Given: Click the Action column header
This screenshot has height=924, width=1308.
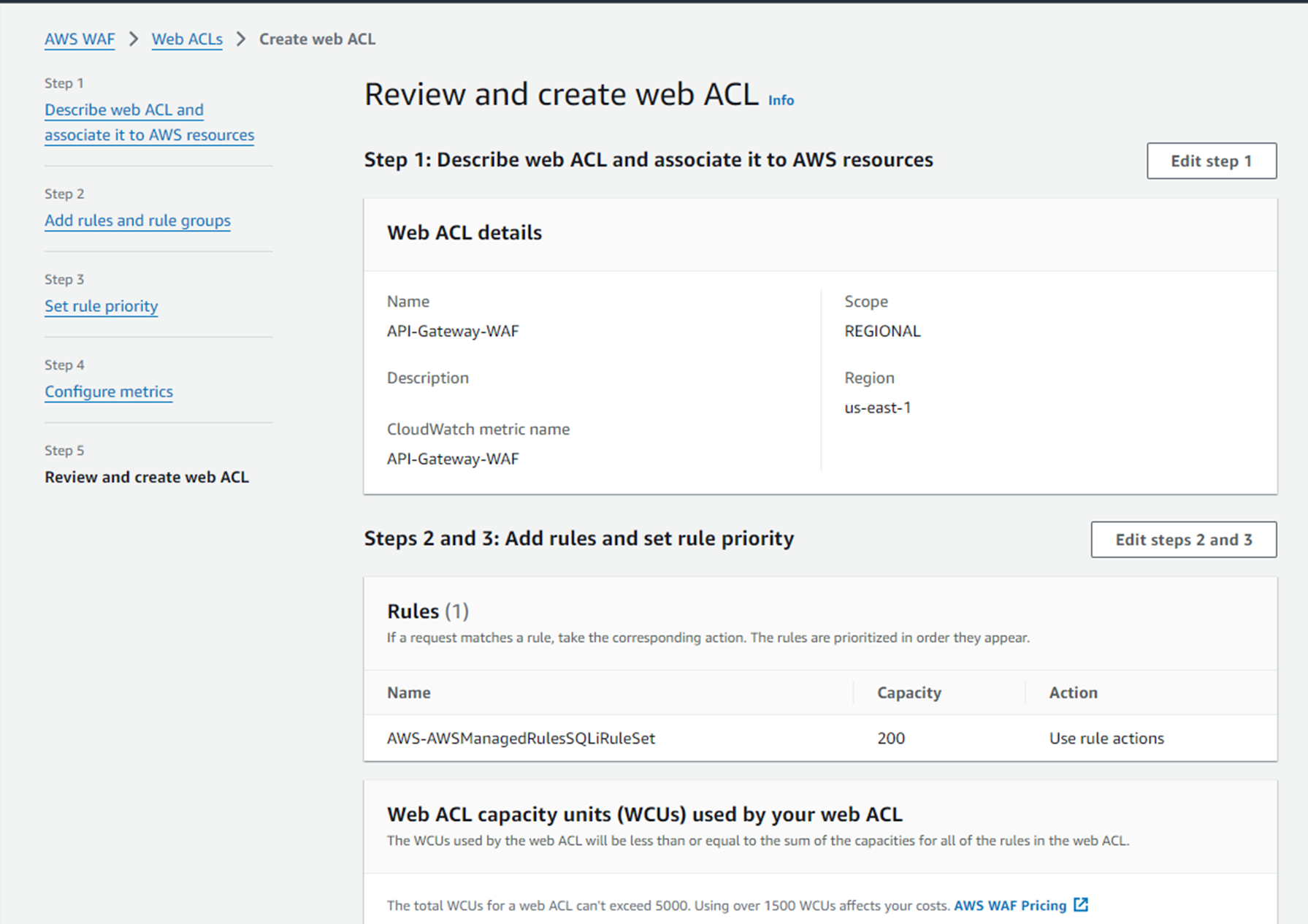Looking at the screenshot, I should click(x=1073, y=692).
